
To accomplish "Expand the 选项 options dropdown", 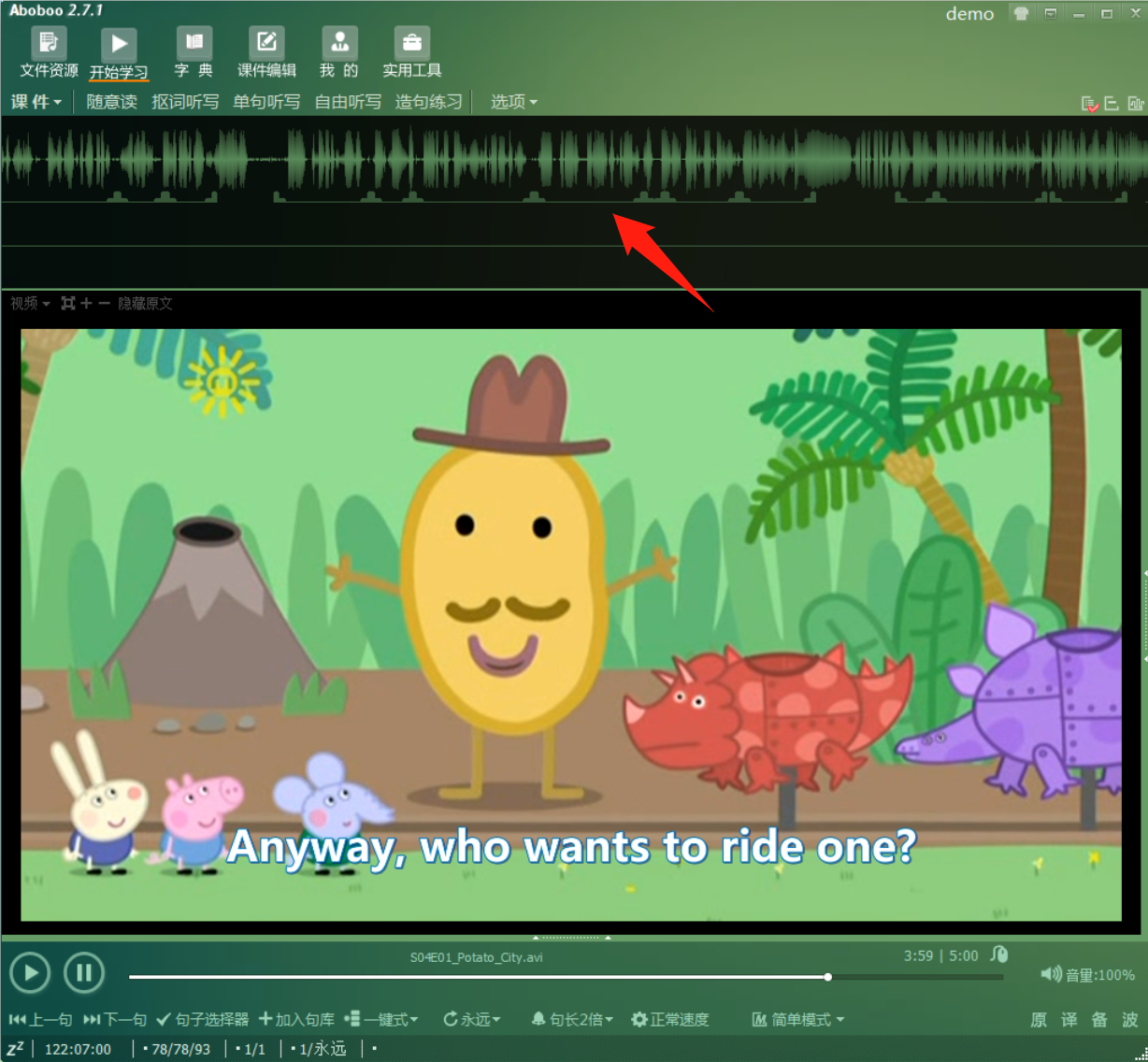I will 513,102.
